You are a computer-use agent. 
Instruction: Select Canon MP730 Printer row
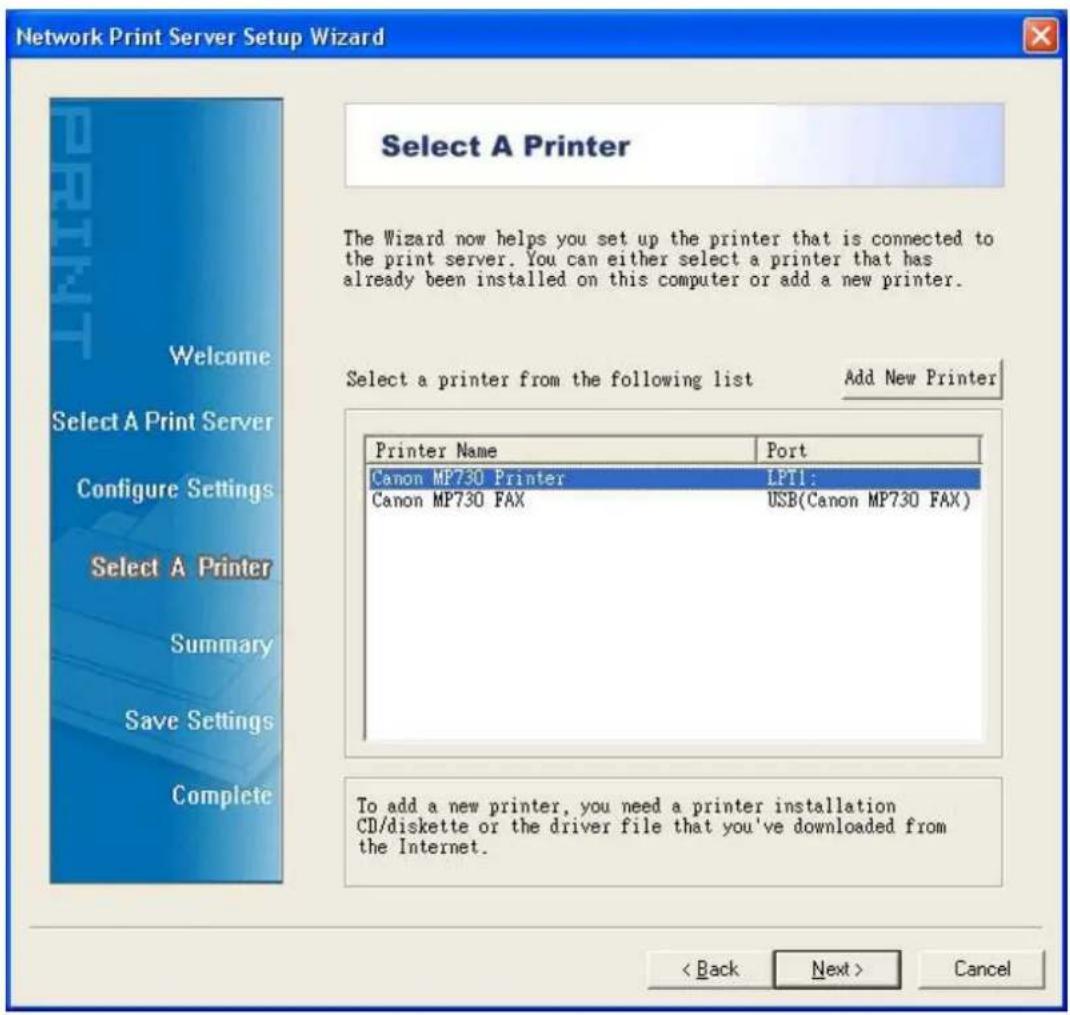[x=674, y=478]
